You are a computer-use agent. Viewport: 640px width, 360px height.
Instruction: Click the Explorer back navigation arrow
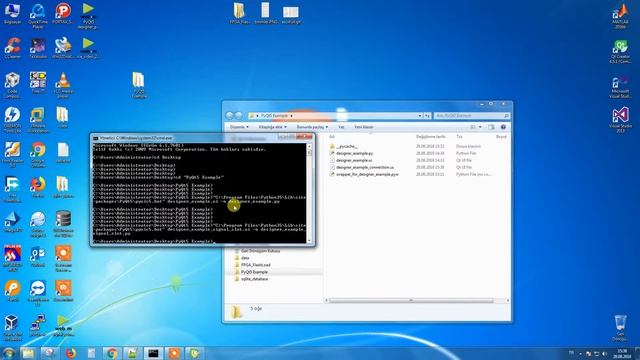coord(230,116)
